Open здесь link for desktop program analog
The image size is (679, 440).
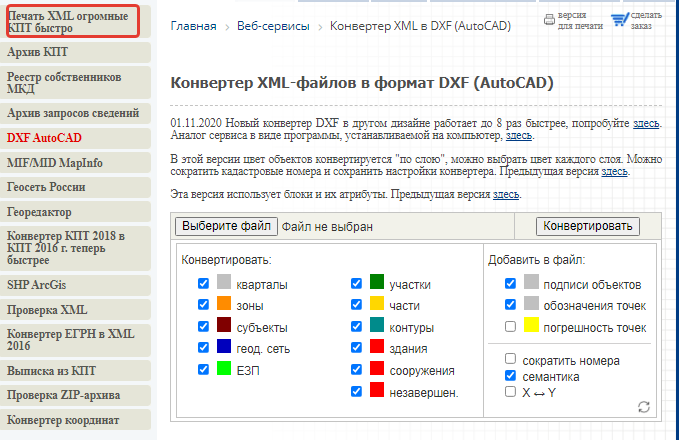point(519,136)
